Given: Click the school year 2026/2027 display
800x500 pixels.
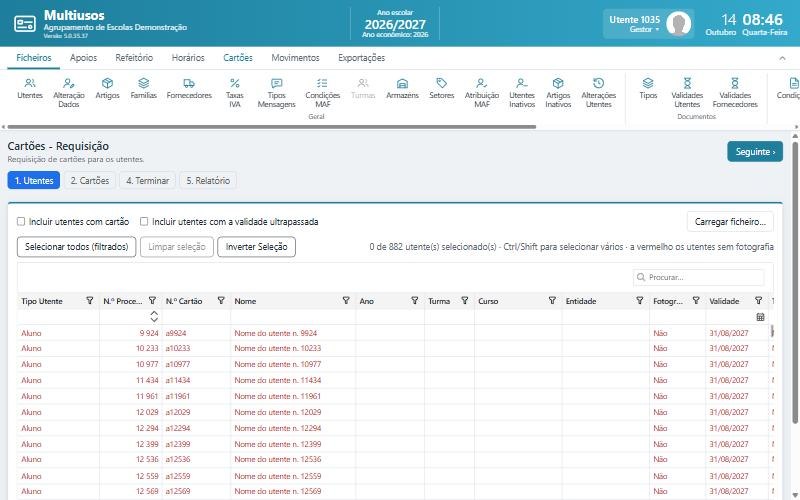Looking at the screenshot, I should click(x=395, y=24).
